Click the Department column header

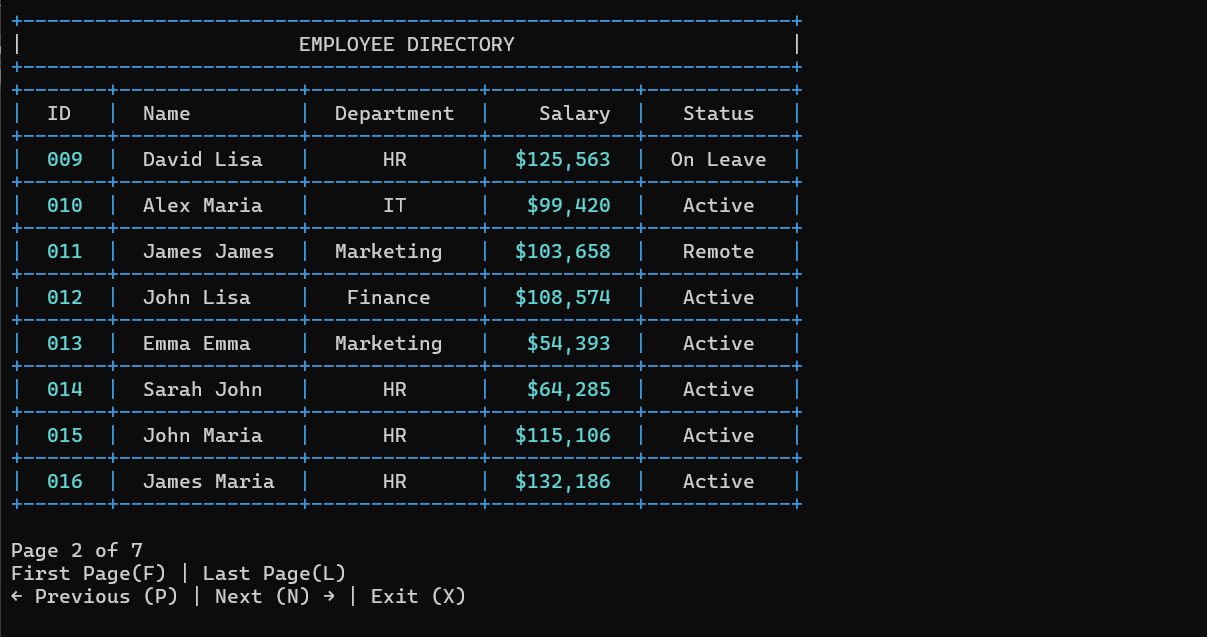[394, 114]
